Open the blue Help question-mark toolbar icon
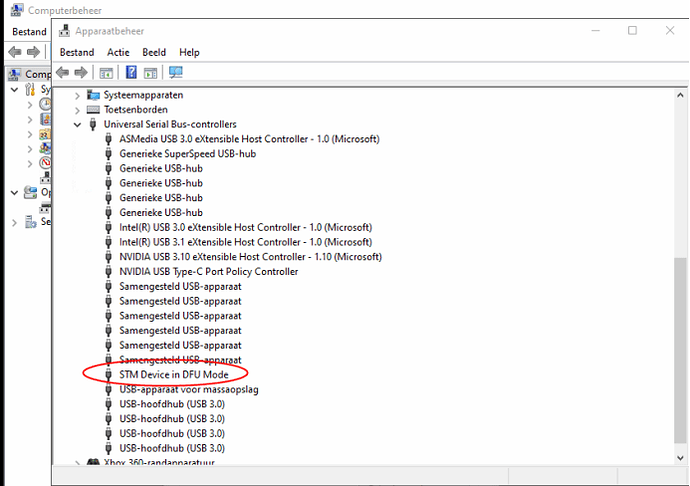Image resolution: width=690 pixels, height=486 pixels. pyautogui.click(x=131, y=72)
